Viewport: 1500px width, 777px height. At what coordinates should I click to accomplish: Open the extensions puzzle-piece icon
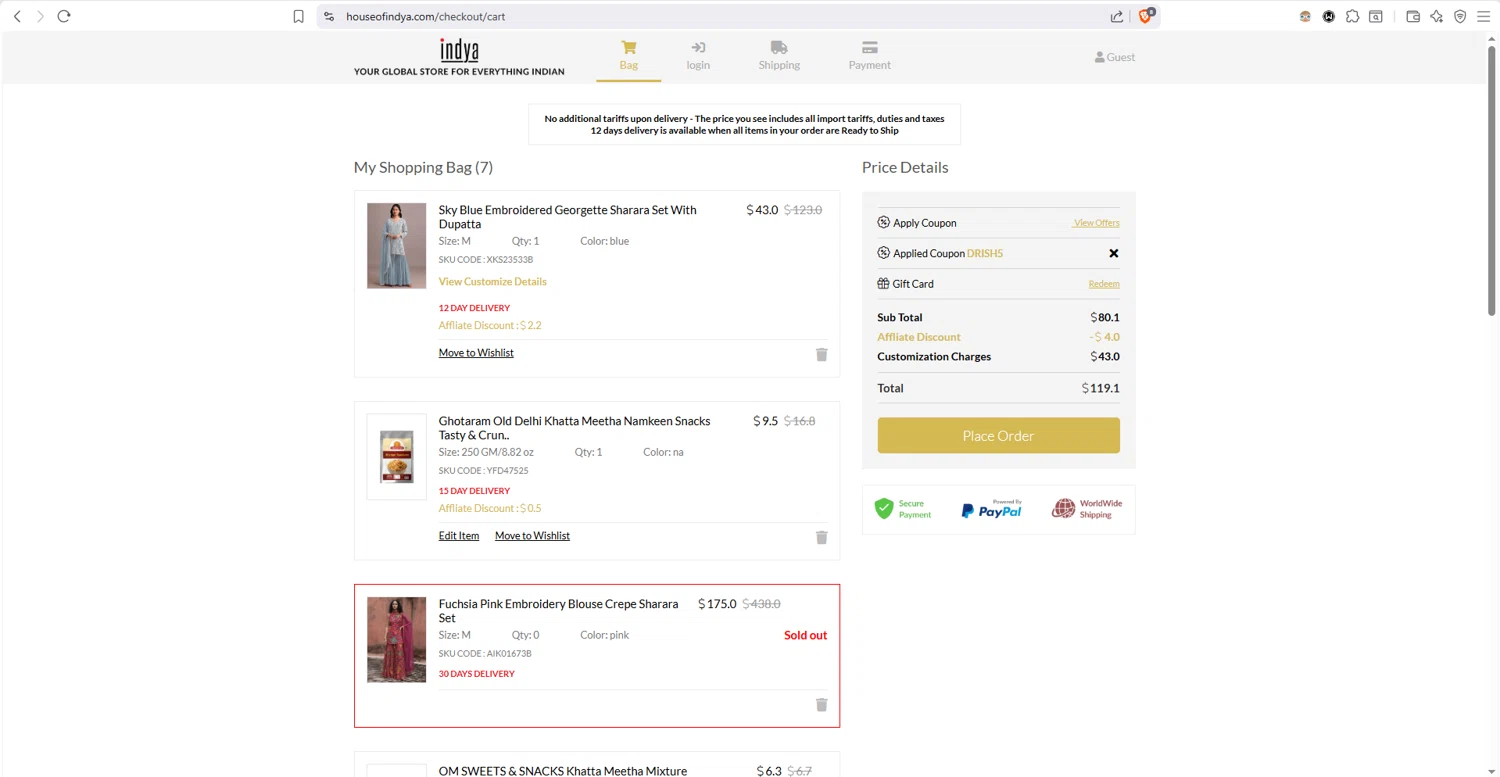(1352, 16)
